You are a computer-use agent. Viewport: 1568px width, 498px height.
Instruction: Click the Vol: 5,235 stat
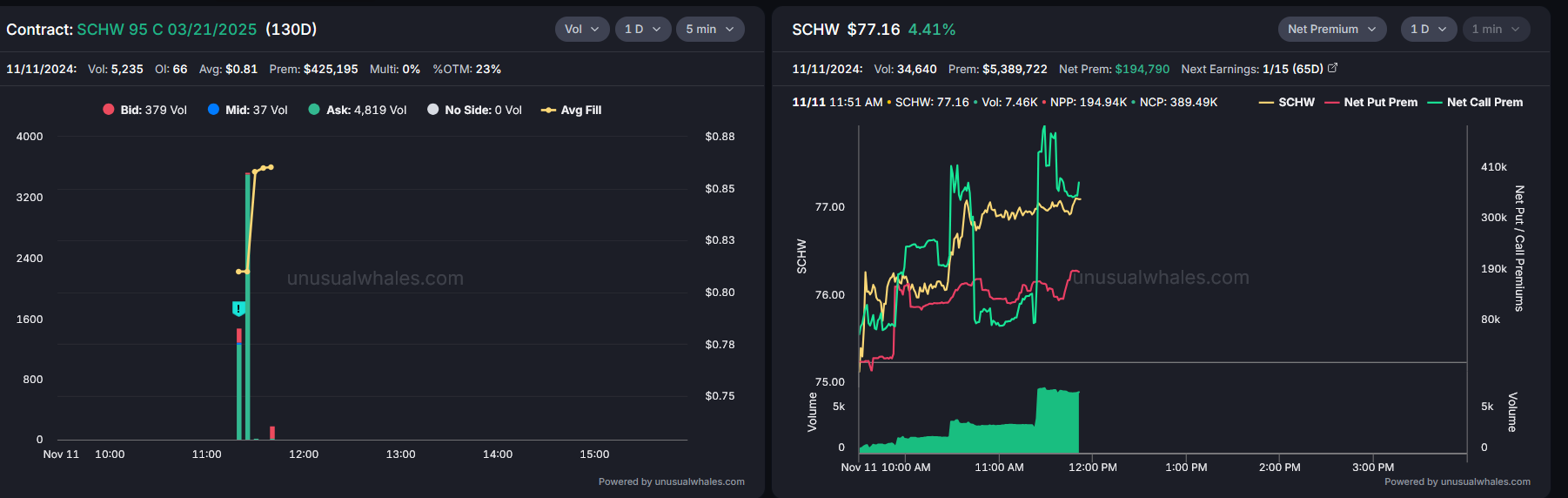point(116,69)
